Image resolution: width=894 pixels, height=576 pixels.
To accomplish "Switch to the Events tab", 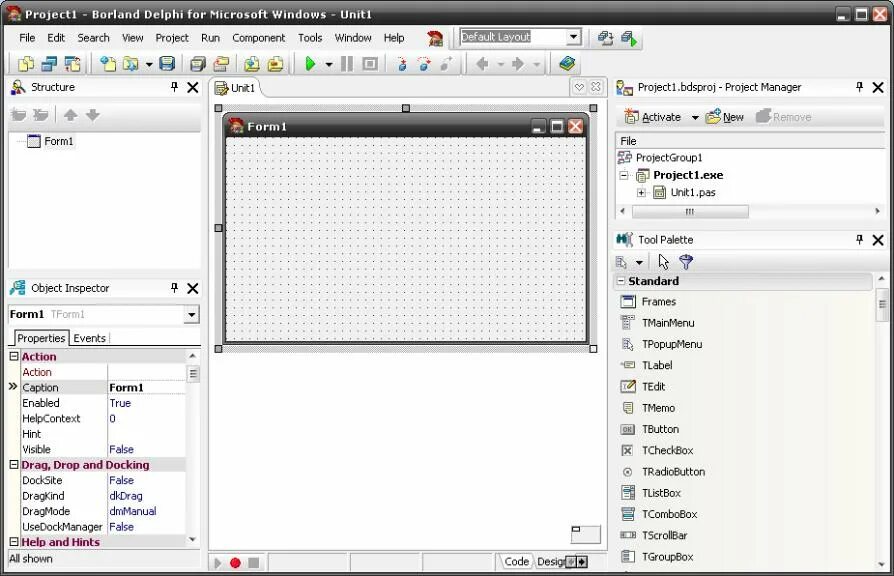I will 90,338.
